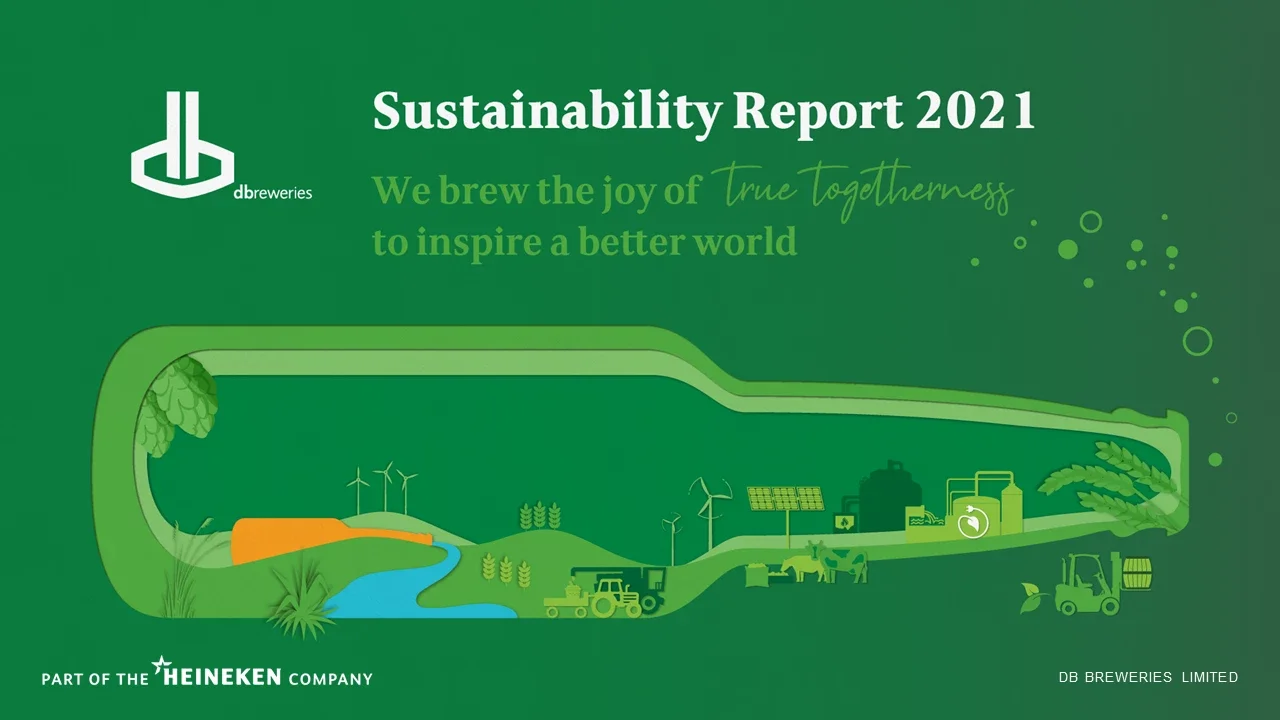Select the wooden barrel beside the forklift
Screen dimensions: 1280x720
[x=1136, y=573]
